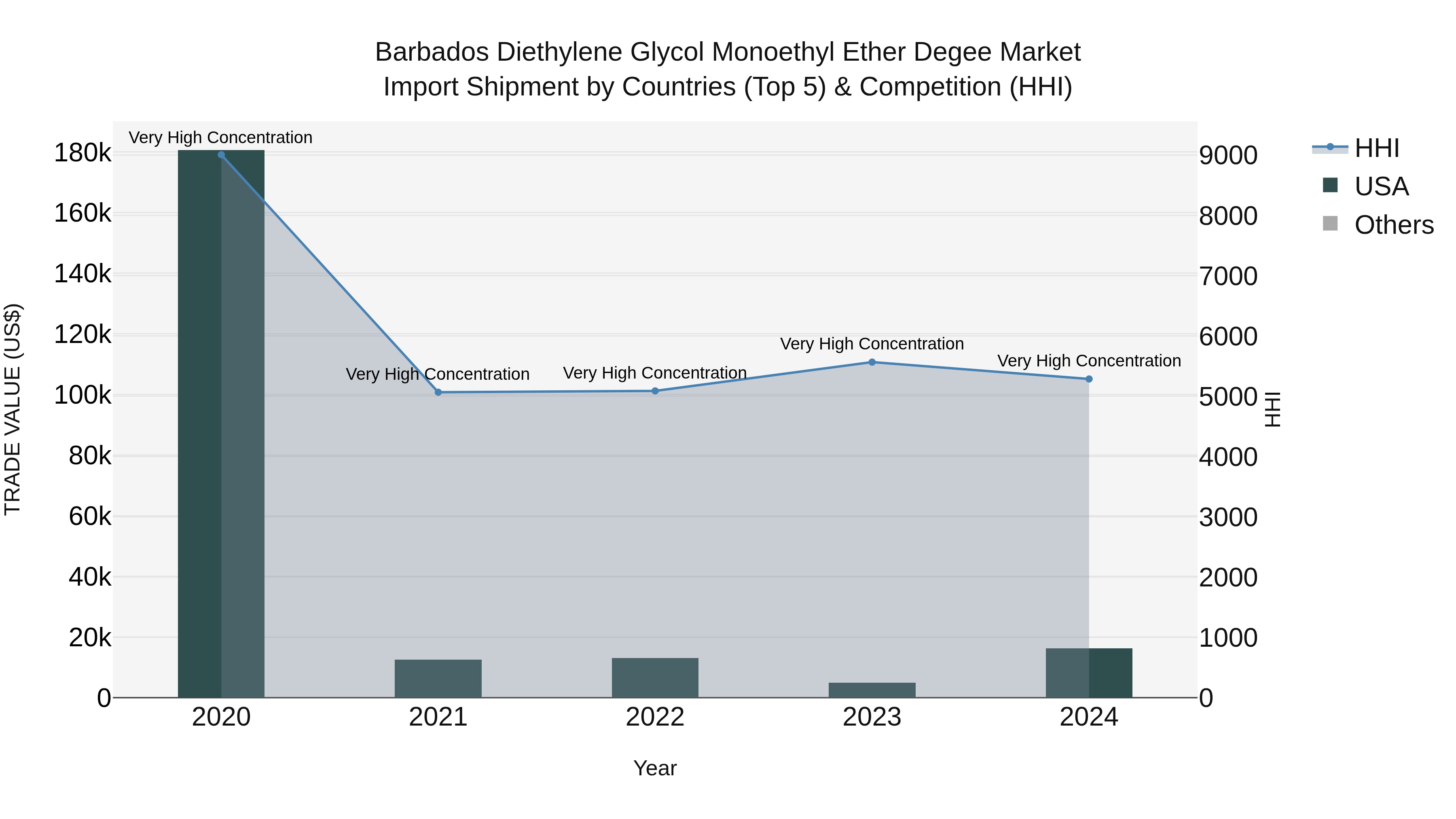Image resolution: width=1456 pixels, height=819 pixels.
Task: Click the 6000 right axis label
Action: [1228, 336]
